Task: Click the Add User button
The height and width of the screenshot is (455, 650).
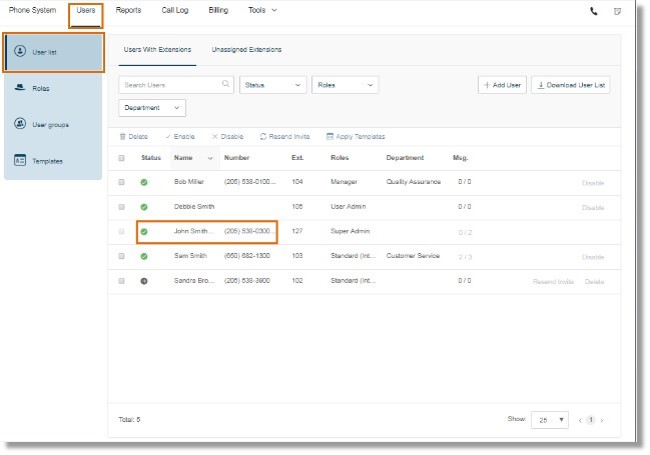Action: [502, 85]
